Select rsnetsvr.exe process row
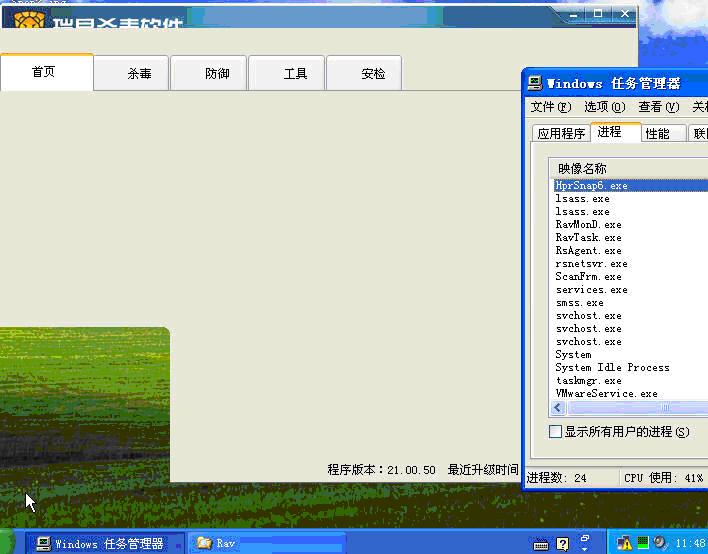 [631, 264]
